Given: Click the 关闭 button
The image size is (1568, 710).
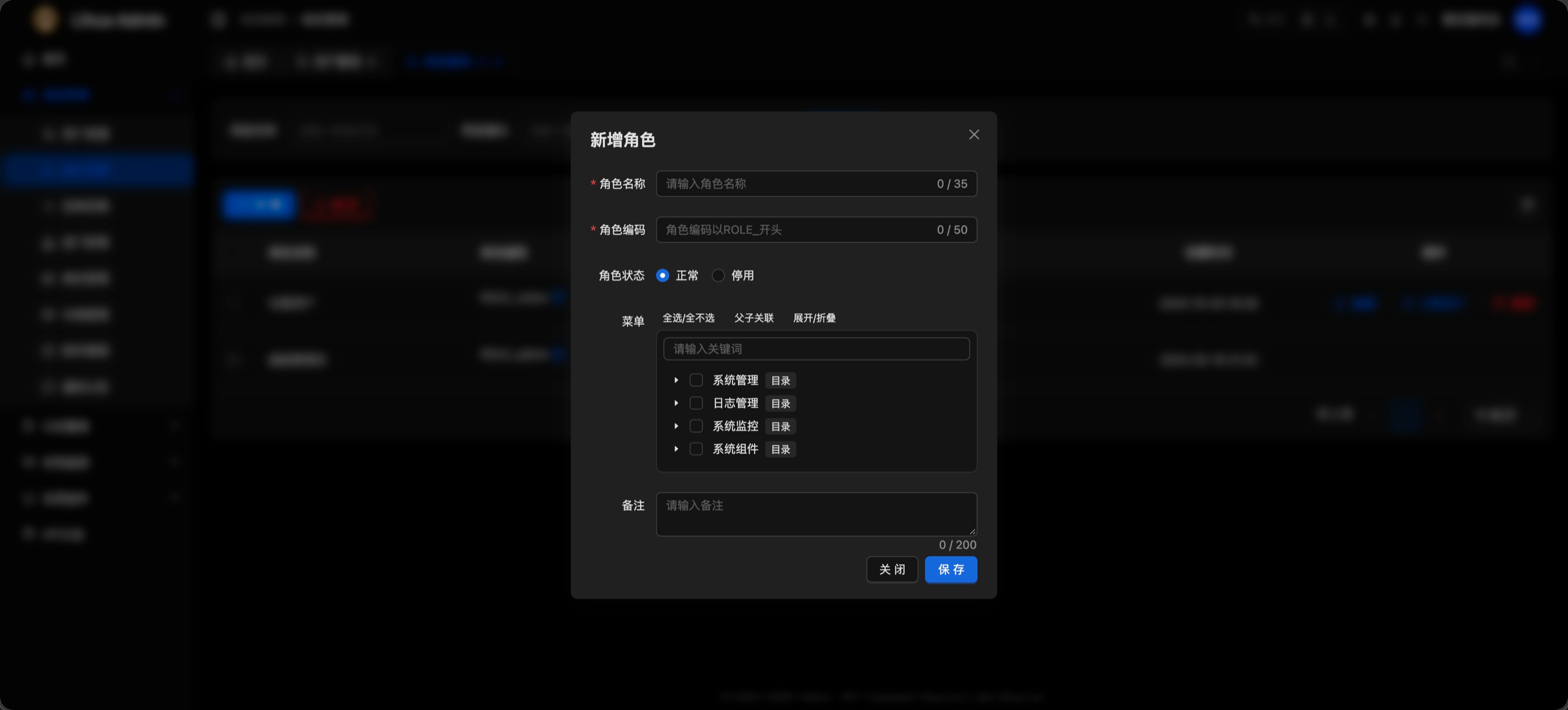Looking at the screenshot, I should (x=892, y=570).
